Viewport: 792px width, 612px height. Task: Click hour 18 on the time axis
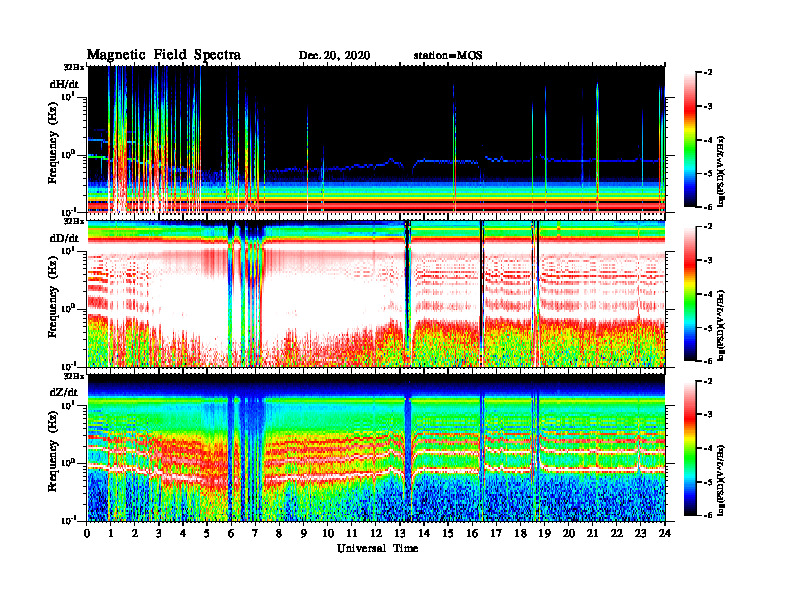point(520,534)
